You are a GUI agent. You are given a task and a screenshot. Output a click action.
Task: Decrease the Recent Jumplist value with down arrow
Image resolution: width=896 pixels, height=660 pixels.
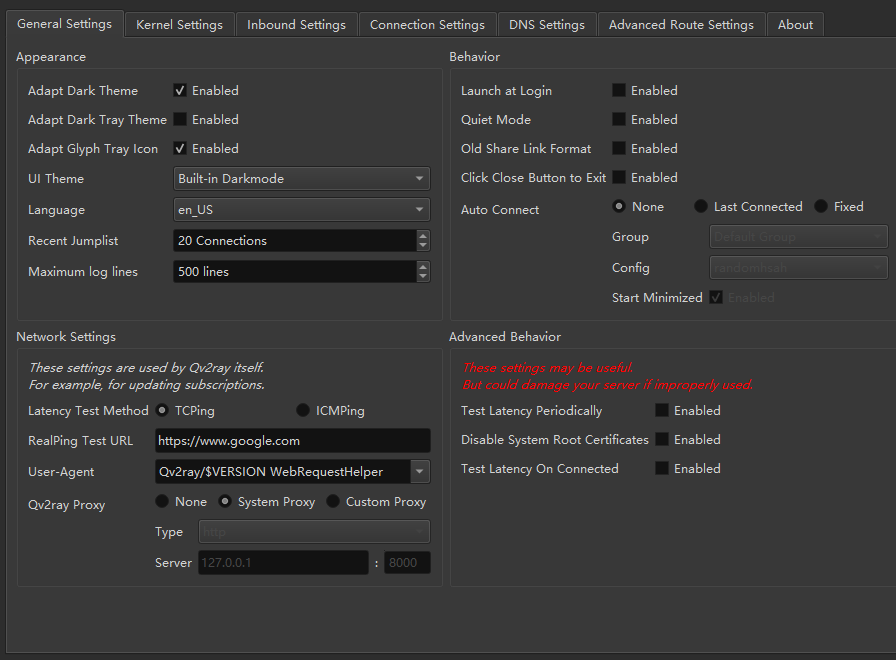[423, 246]
